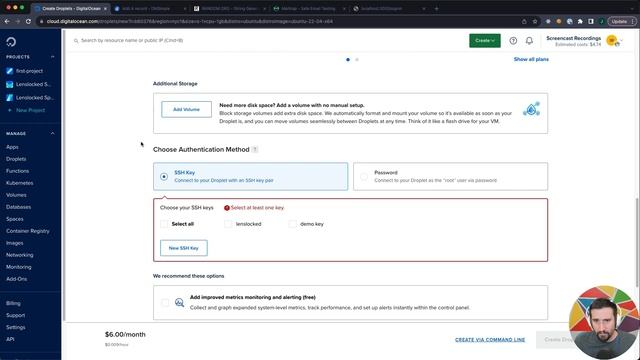640x360 pixels.
Task: Open the Chrome profile avatar
Action: point(601,21)
